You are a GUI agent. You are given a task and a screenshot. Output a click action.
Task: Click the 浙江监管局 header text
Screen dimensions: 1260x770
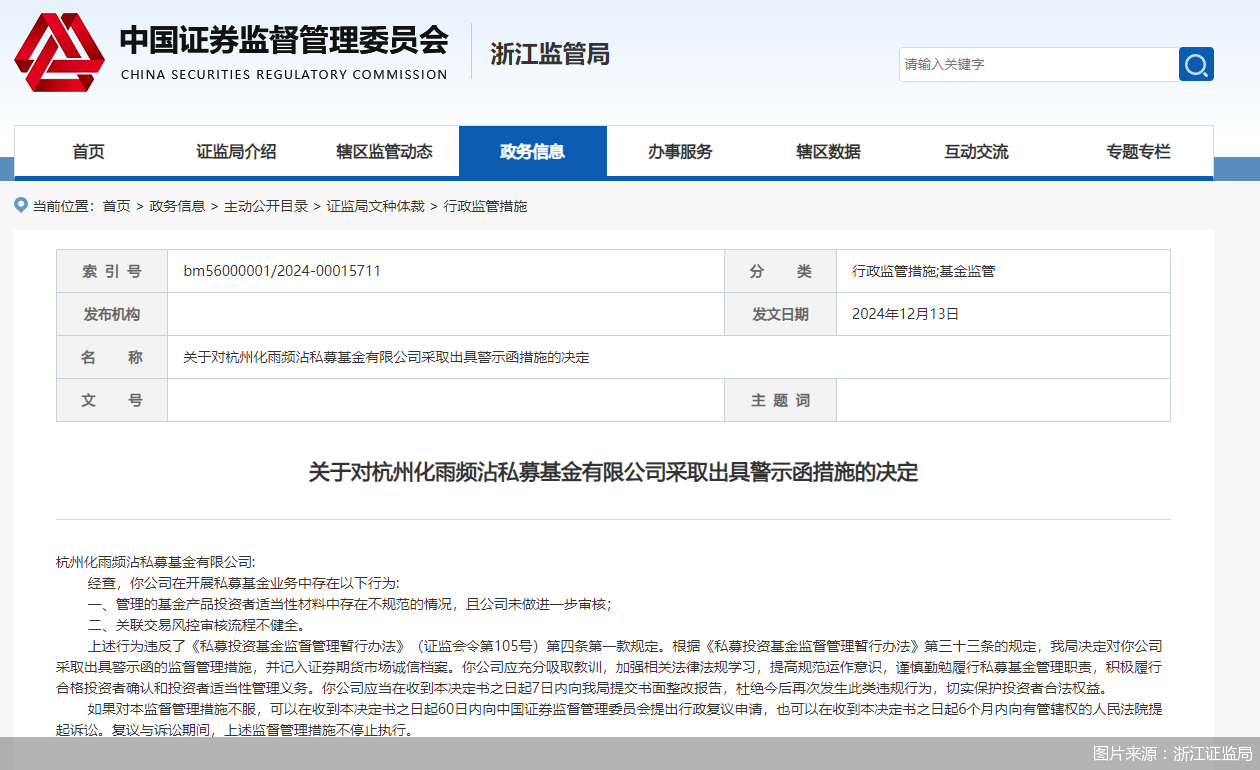pos(550,53)
